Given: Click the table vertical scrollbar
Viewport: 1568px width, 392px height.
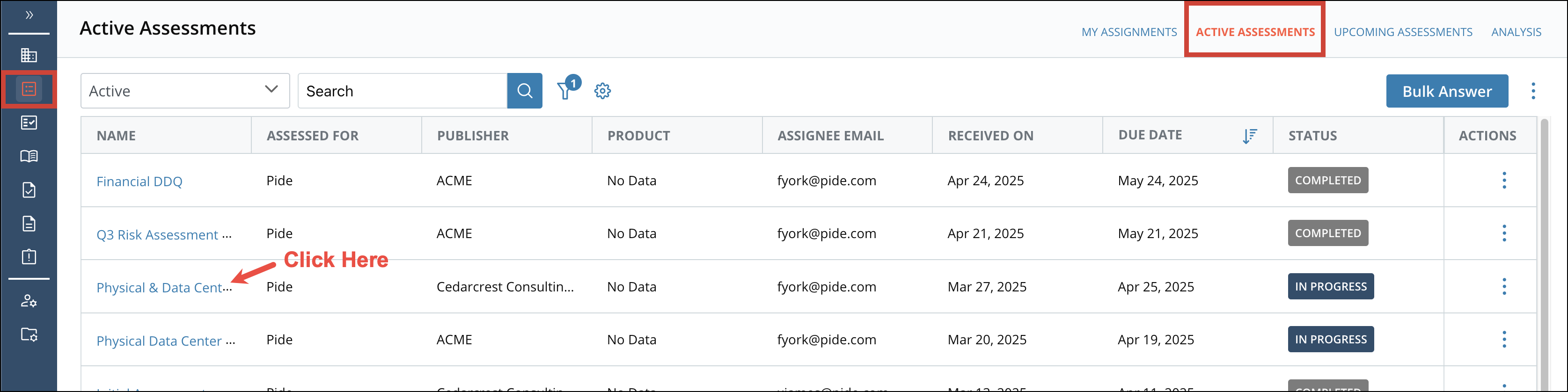Looking at the screenshot, I should 1544,254.
